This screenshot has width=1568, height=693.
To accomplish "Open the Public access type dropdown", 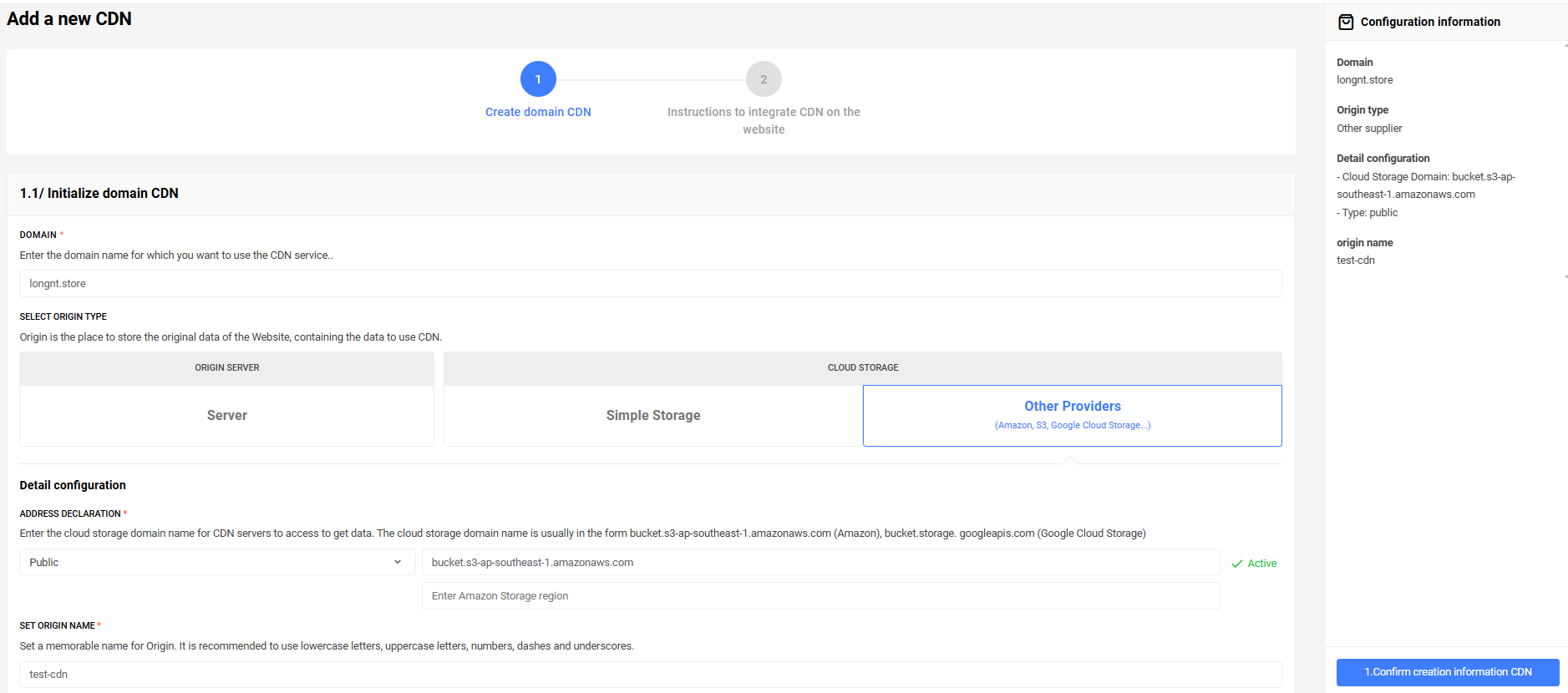I will pos(217,562).
